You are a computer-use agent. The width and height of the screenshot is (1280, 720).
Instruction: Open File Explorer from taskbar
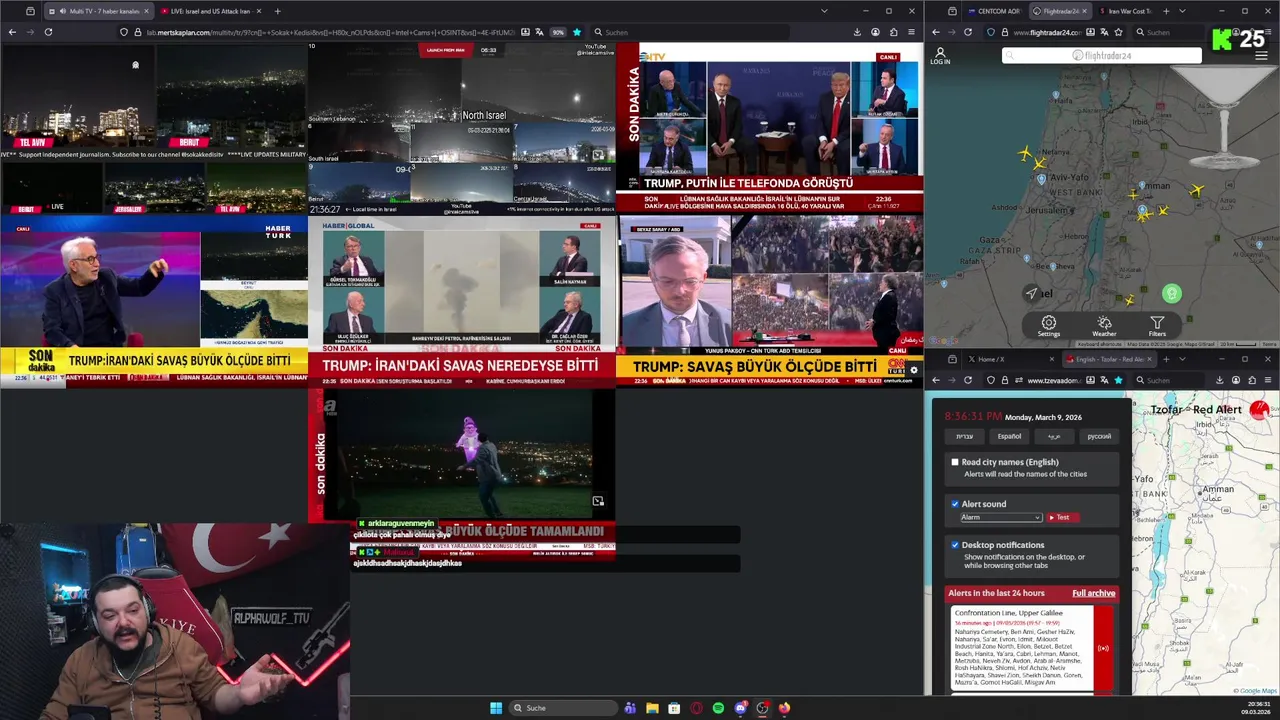(652, 708)
